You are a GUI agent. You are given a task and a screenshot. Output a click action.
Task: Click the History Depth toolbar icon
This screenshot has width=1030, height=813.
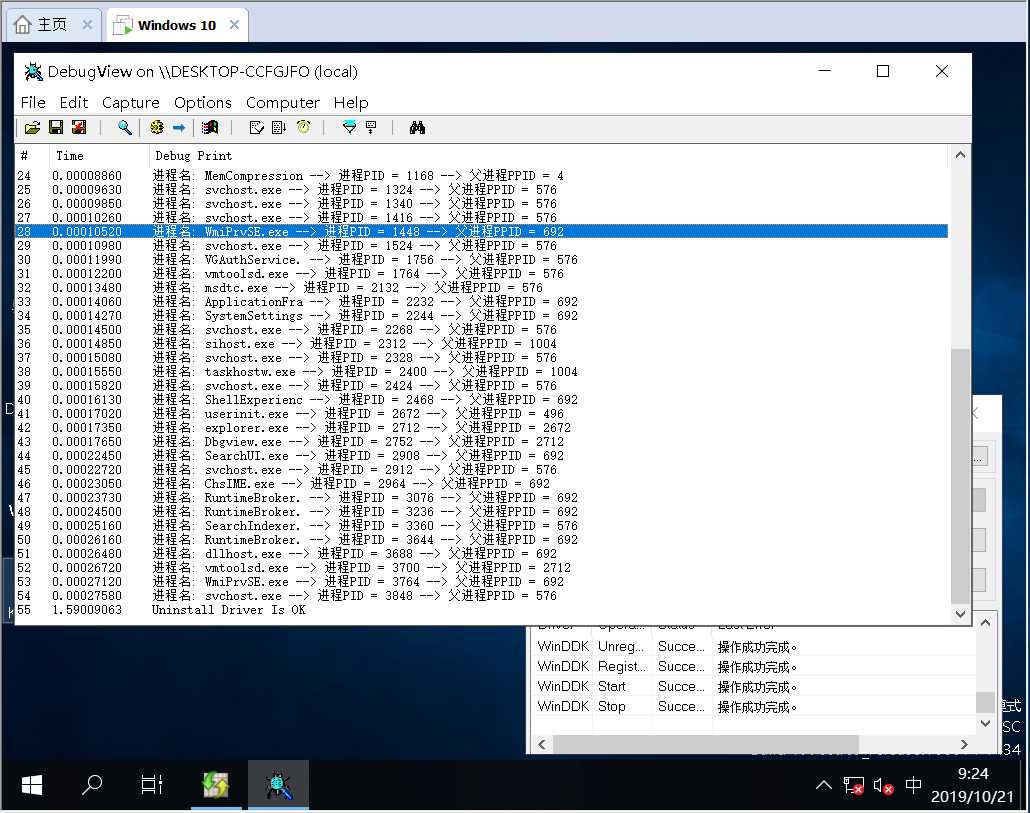[x=371, y=127]
